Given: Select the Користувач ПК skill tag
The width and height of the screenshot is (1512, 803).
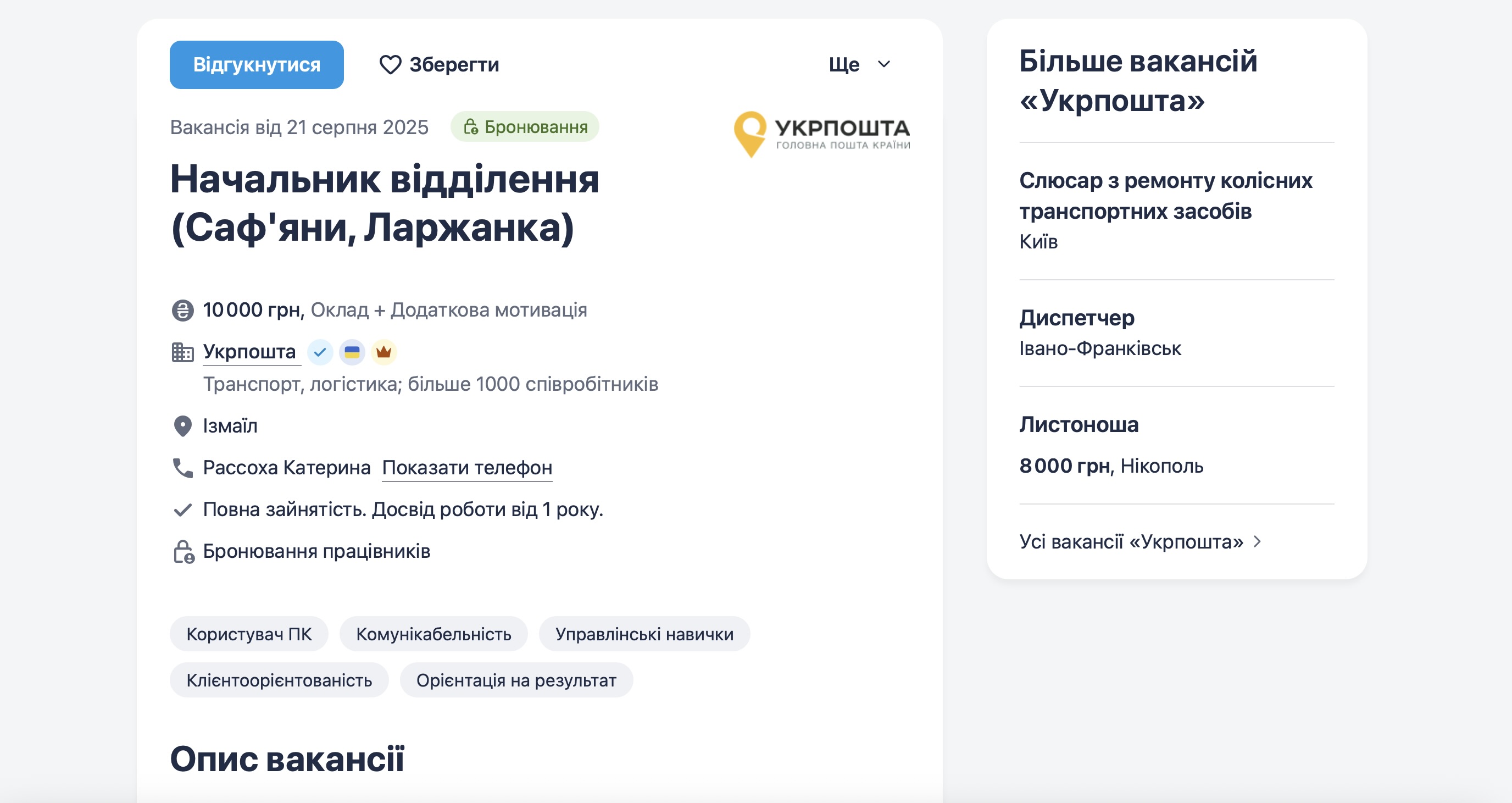Looking at the screenshot, I should pyautogui.click(x=249, y=634).
